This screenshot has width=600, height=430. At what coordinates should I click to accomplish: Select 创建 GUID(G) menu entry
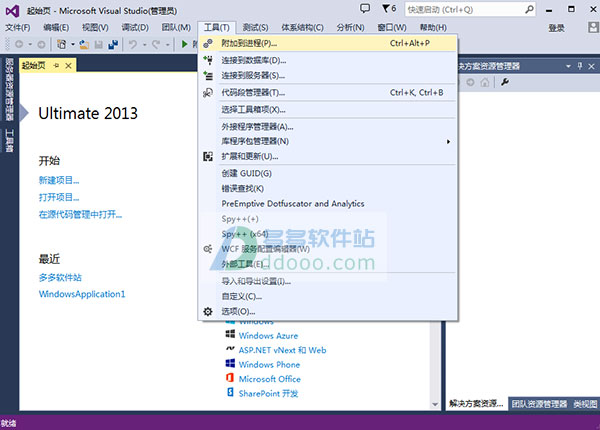(328, 173)
